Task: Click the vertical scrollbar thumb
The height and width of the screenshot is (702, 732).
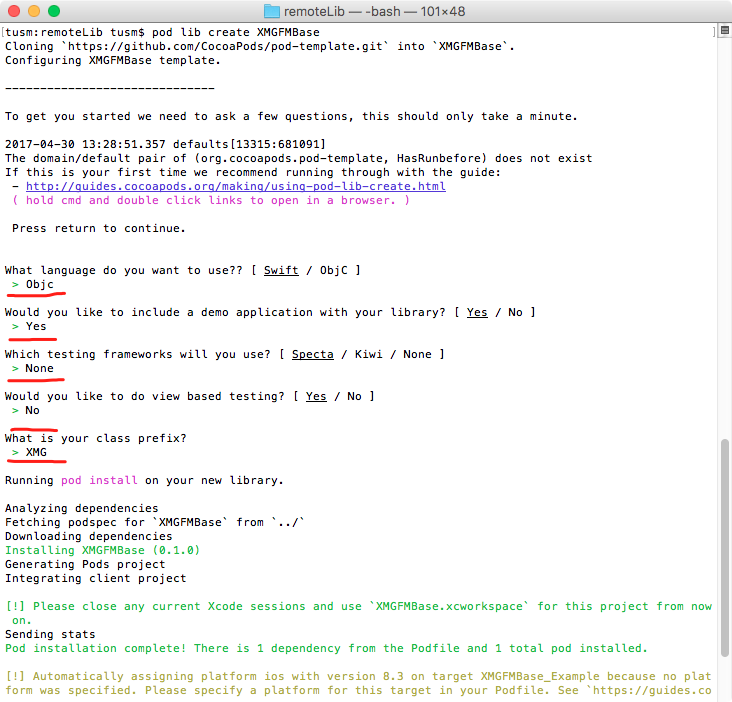Action: coord(725,548)
